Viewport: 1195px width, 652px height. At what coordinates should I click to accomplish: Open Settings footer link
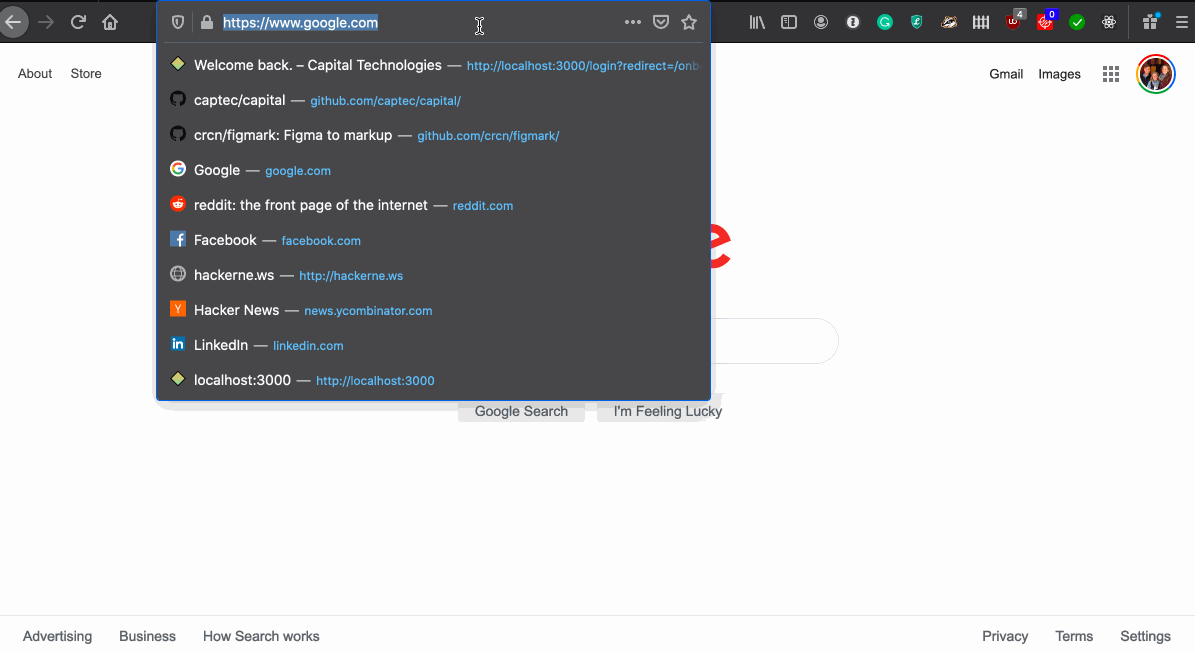pos(1145,636)
